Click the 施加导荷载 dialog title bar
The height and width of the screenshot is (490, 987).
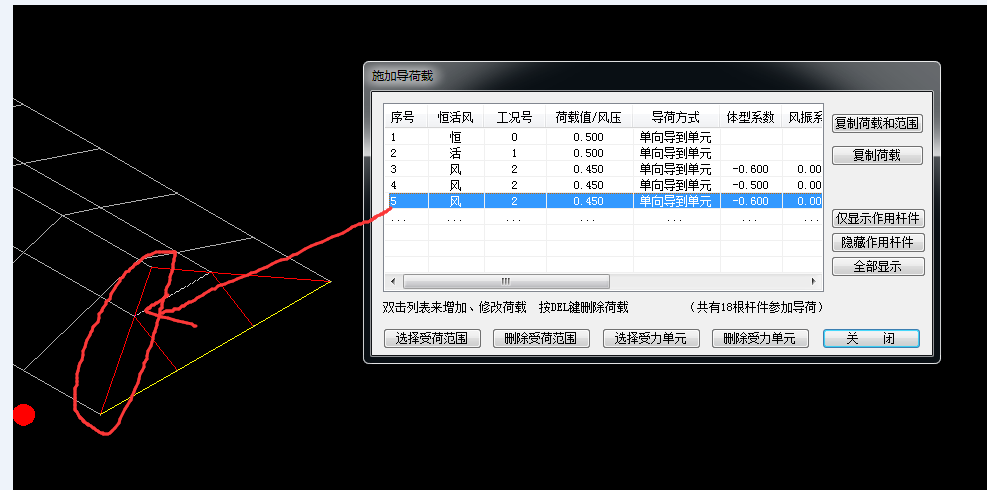coord(651,76)
